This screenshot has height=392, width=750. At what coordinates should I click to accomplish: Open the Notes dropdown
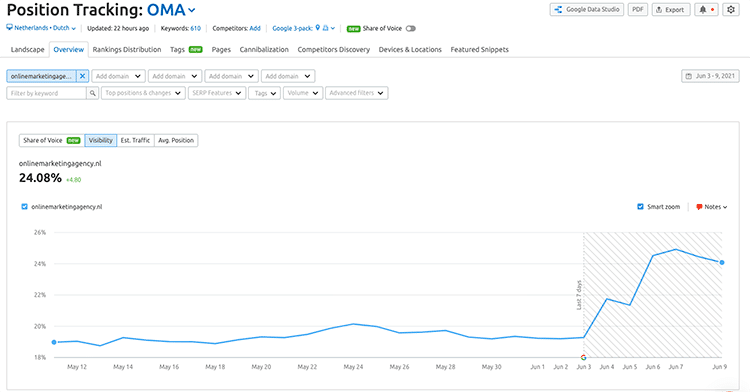coord(712,207)
